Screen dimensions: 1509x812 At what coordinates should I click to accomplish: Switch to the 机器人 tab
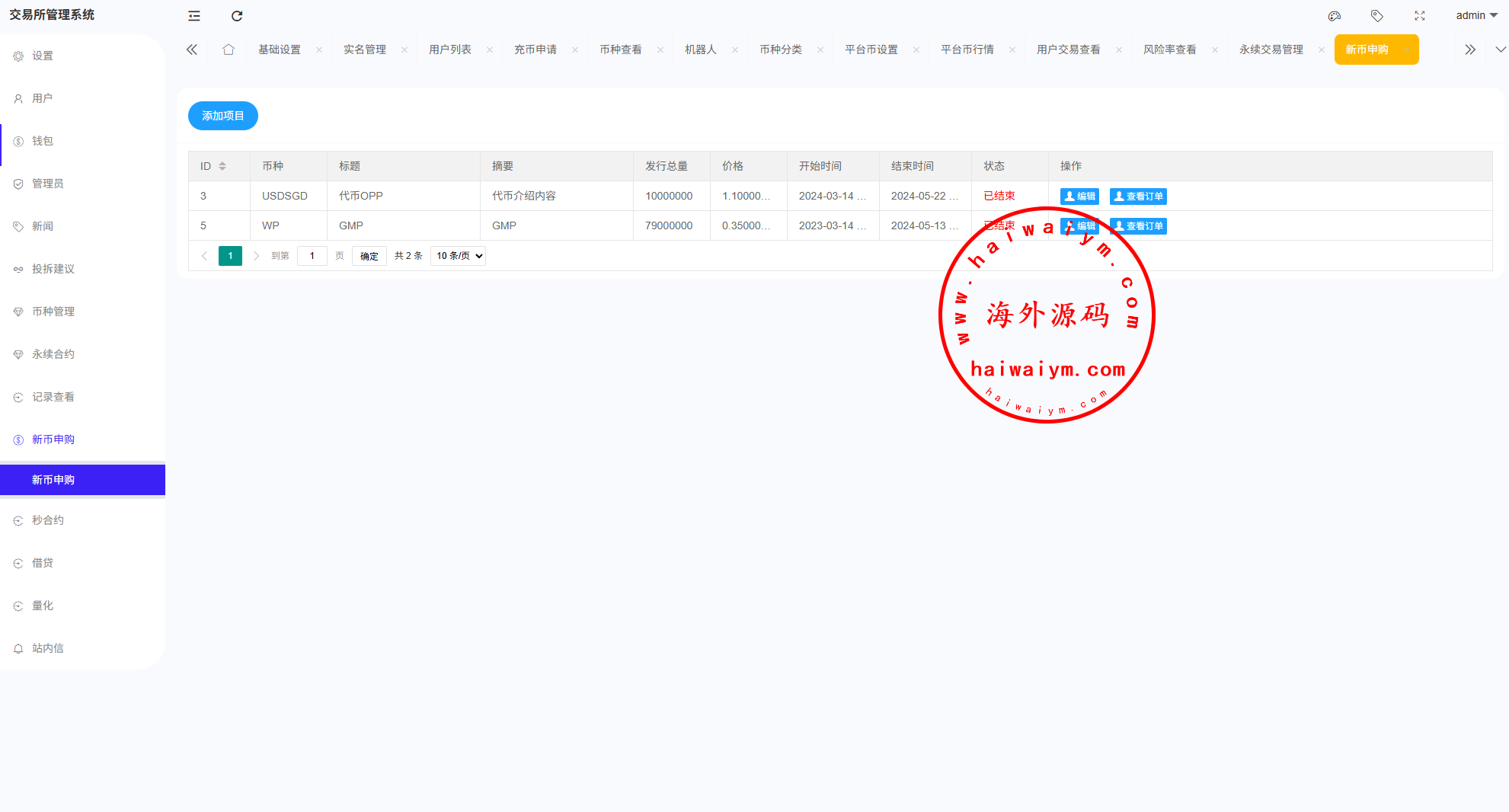click(x=700, y=50)
